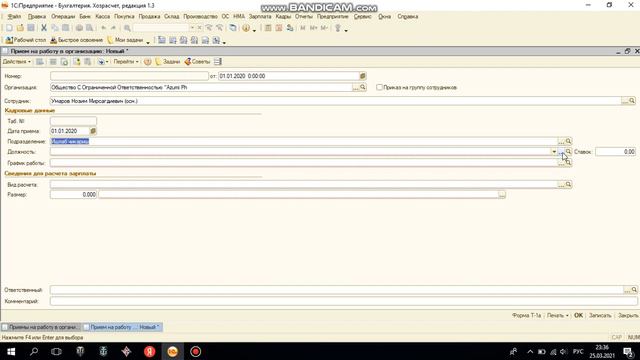
Task: Click the search binoculars icon in main toolbar
Action: pos(127,28)
